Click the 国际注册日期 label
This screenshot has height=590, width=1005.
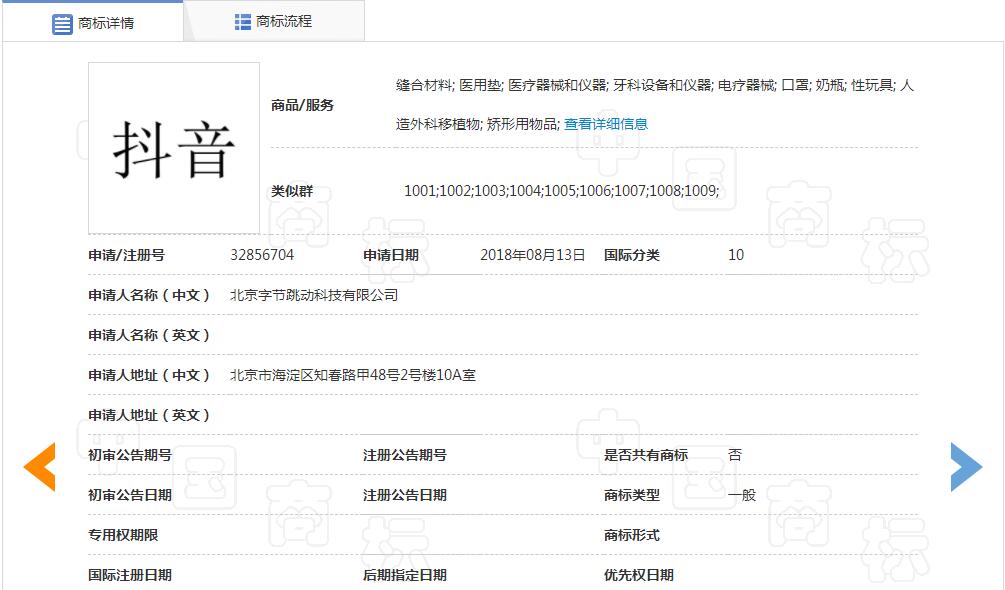tap(130, 575)
